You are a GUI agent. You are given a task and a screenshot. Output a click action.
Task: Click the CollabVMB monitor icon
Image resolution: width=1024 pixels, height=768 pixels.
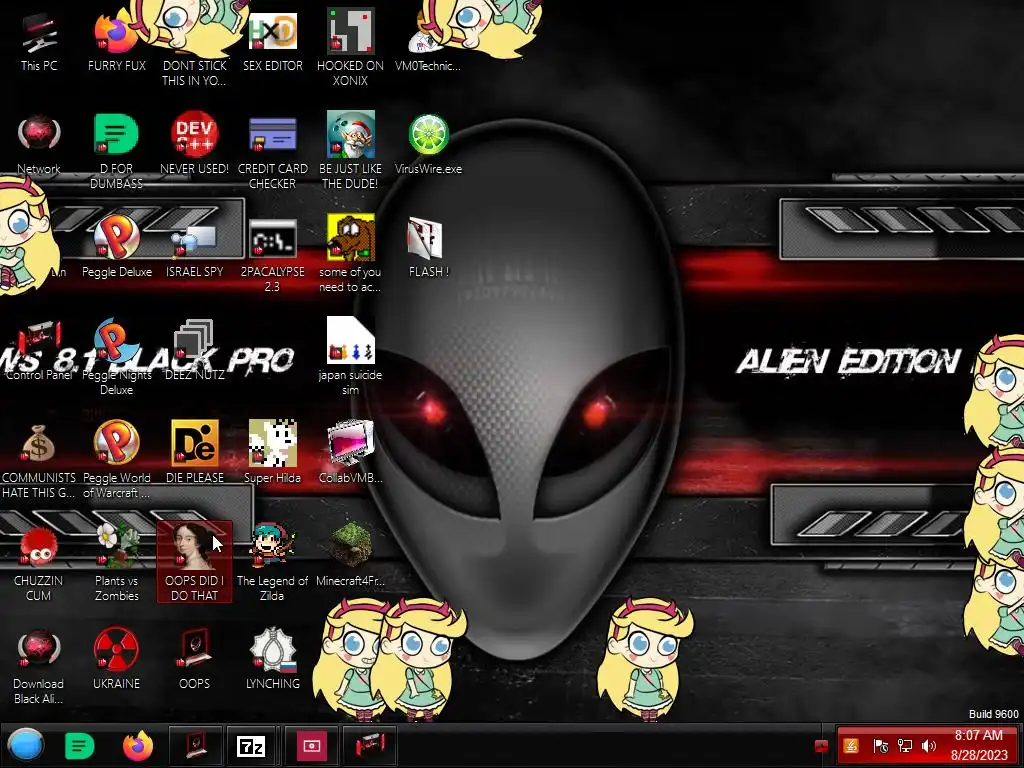click(x=350, y=452)
